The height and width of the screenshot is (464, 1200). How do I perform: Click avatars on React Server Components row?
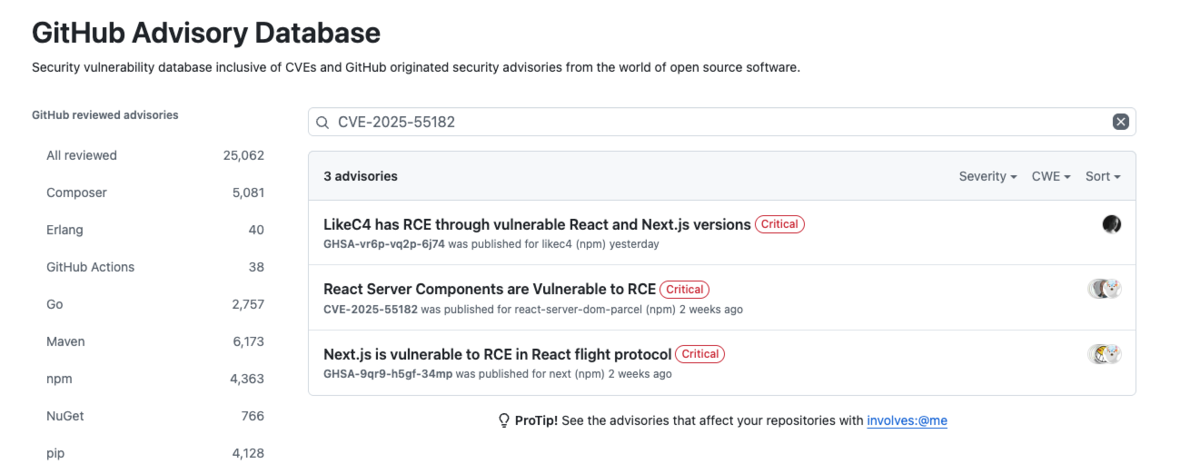(1104, 289)
